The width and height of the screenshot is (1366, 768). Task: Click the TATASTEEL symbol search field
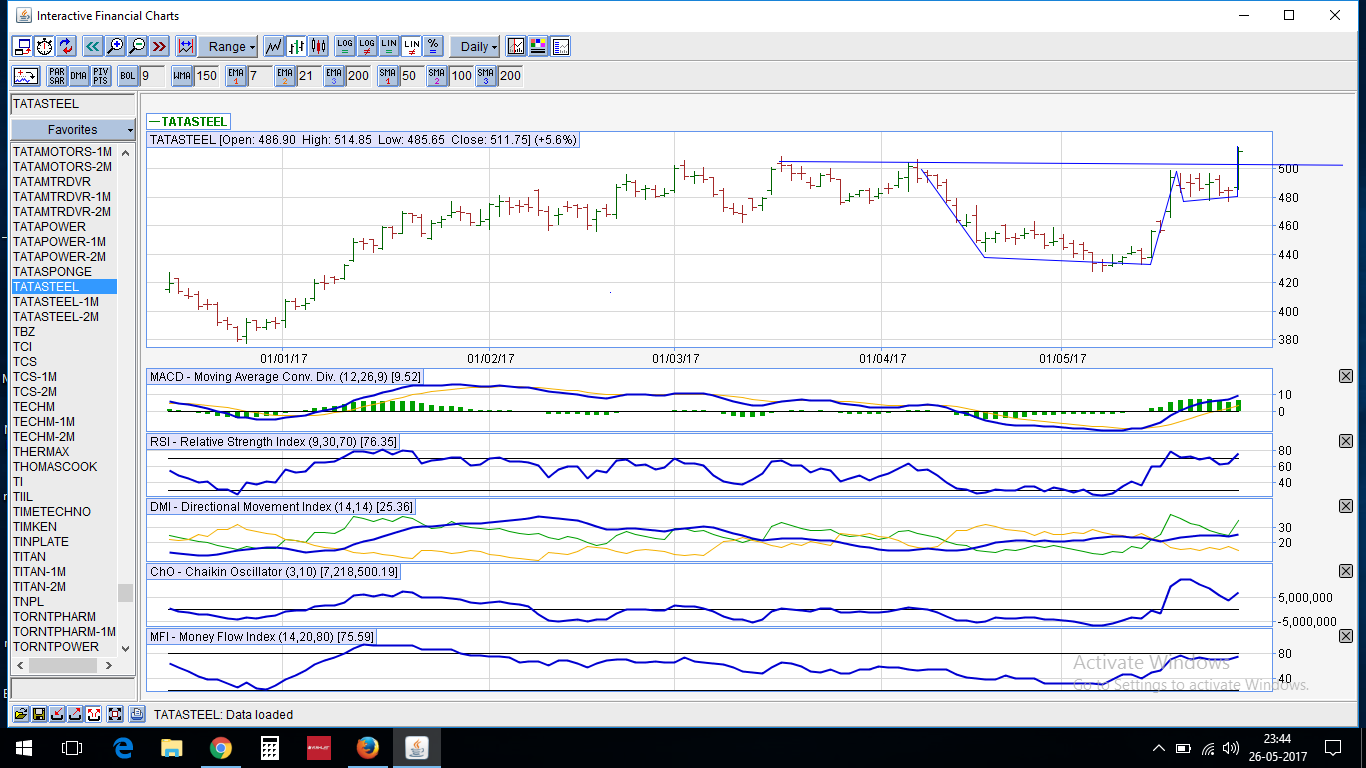72,104
